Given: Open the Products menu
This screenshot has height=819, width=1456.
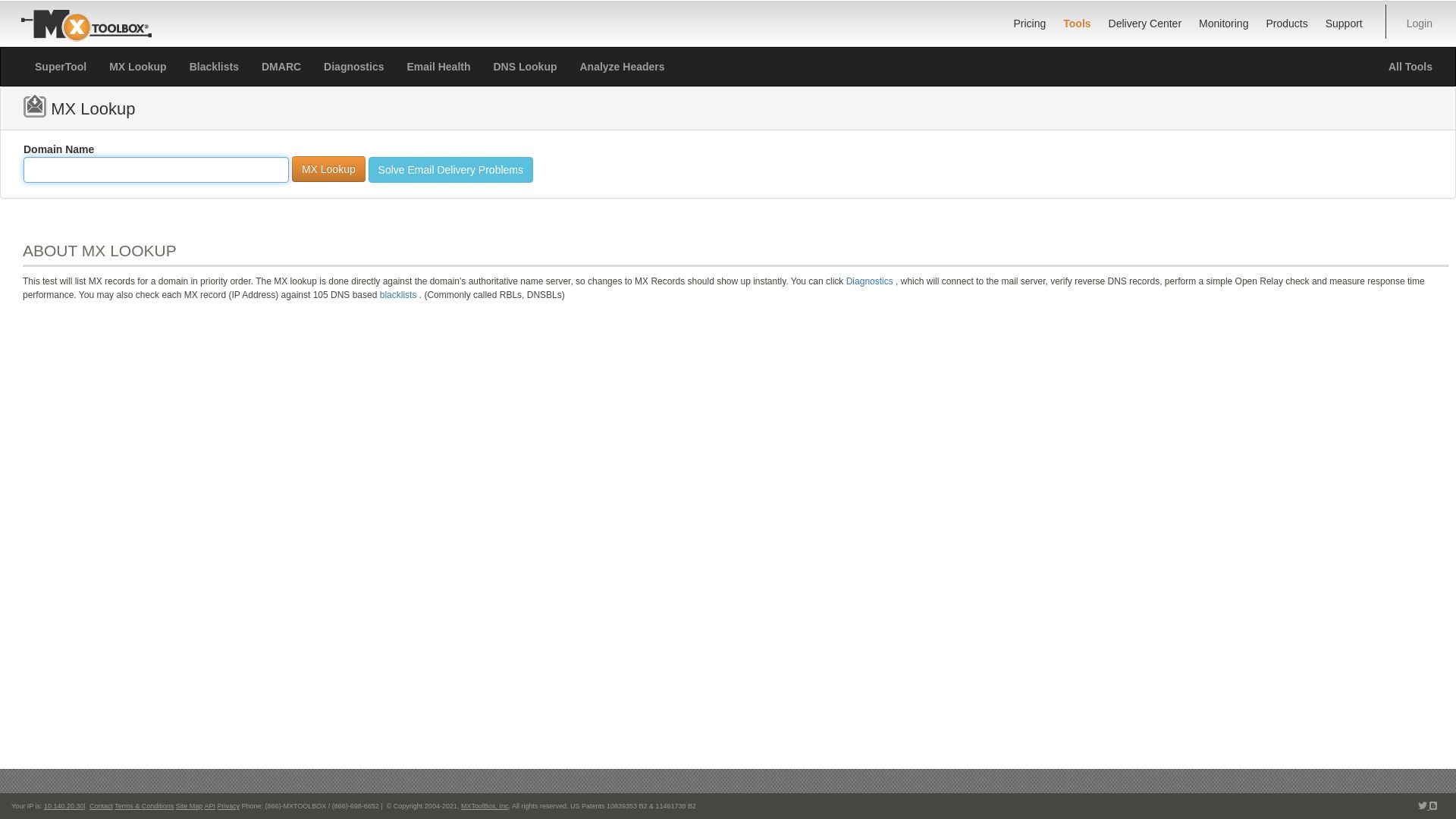Looking at the screenshot, I should [x=1286, y=24].
